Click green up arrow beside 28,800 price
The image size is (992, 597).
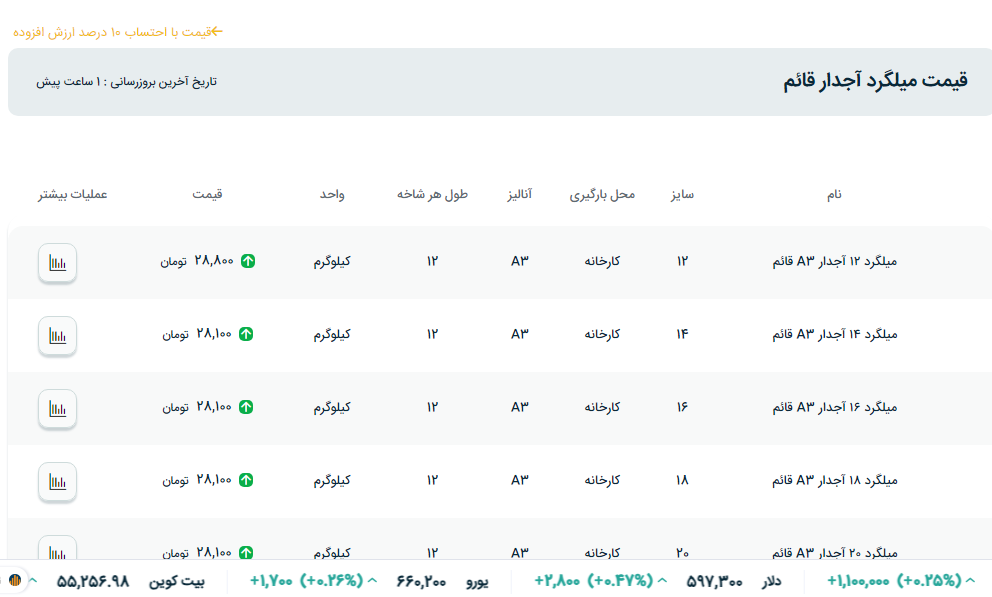[x=248, y=261]
